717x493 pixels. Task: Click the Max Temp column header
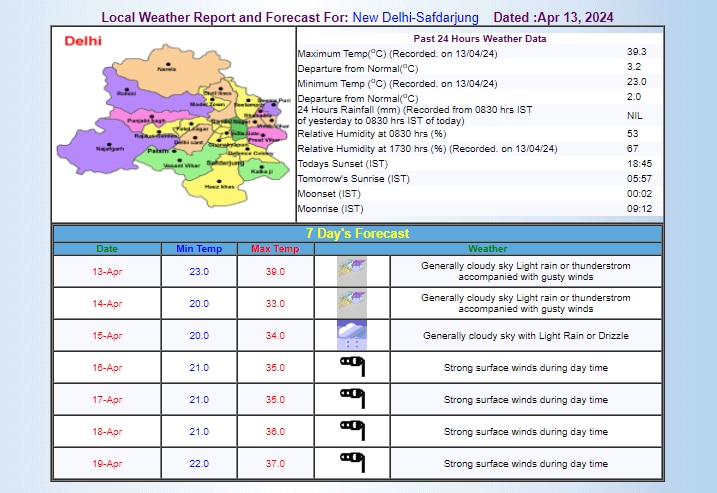(275, 249)
